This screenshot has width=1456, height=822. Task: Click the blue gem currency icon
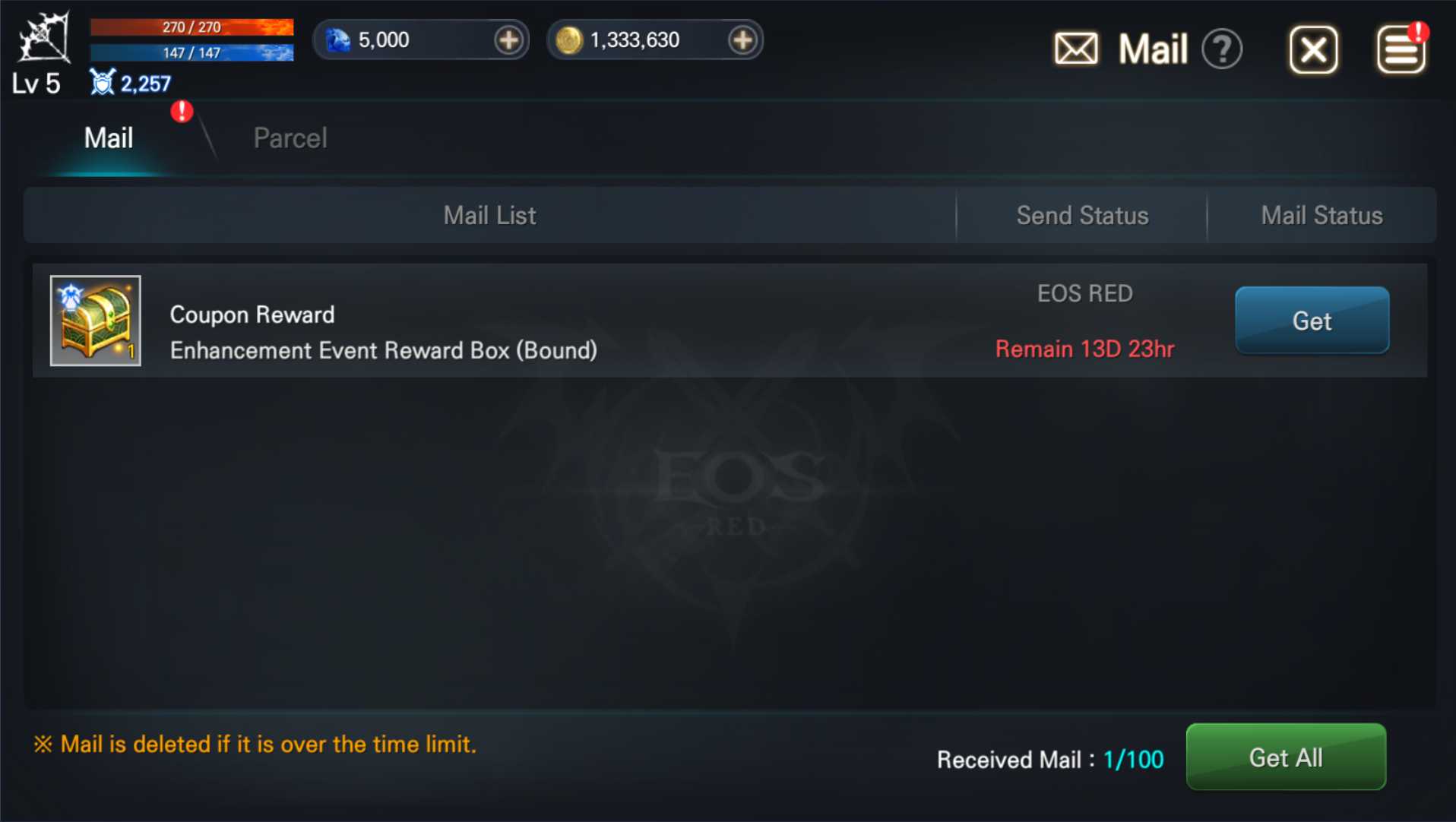click(337, 40)
